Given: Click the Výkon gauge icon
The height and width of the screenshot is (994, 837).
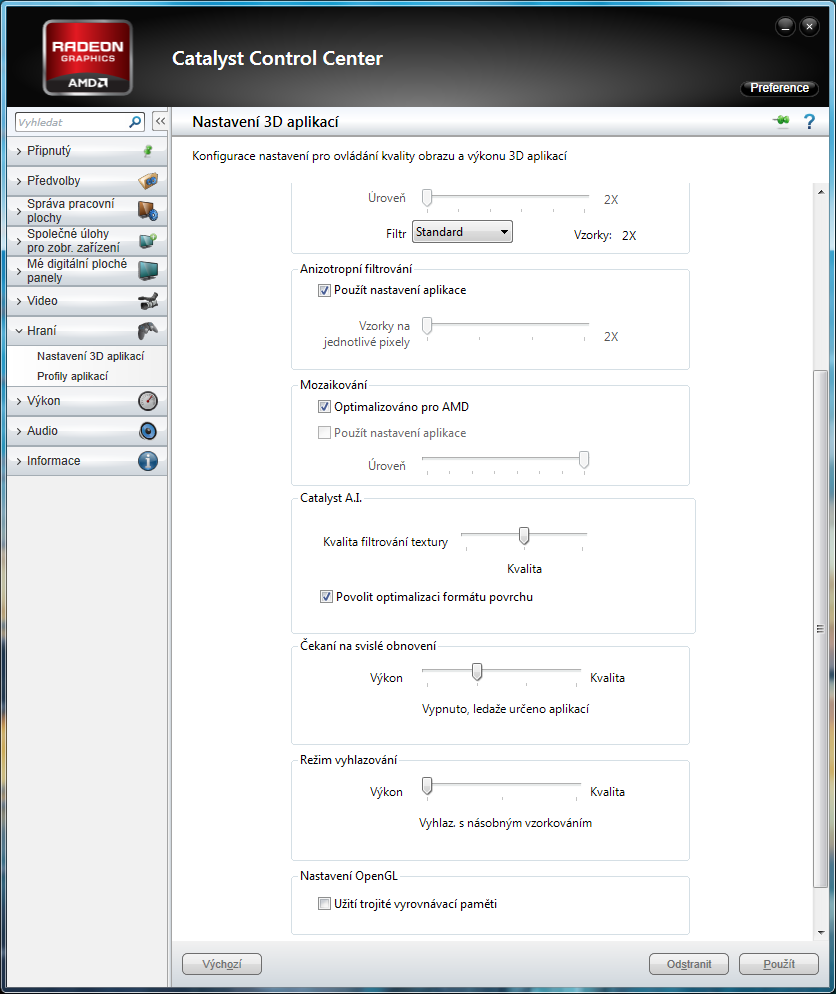Looking at the screenshot, I should 148,401.
